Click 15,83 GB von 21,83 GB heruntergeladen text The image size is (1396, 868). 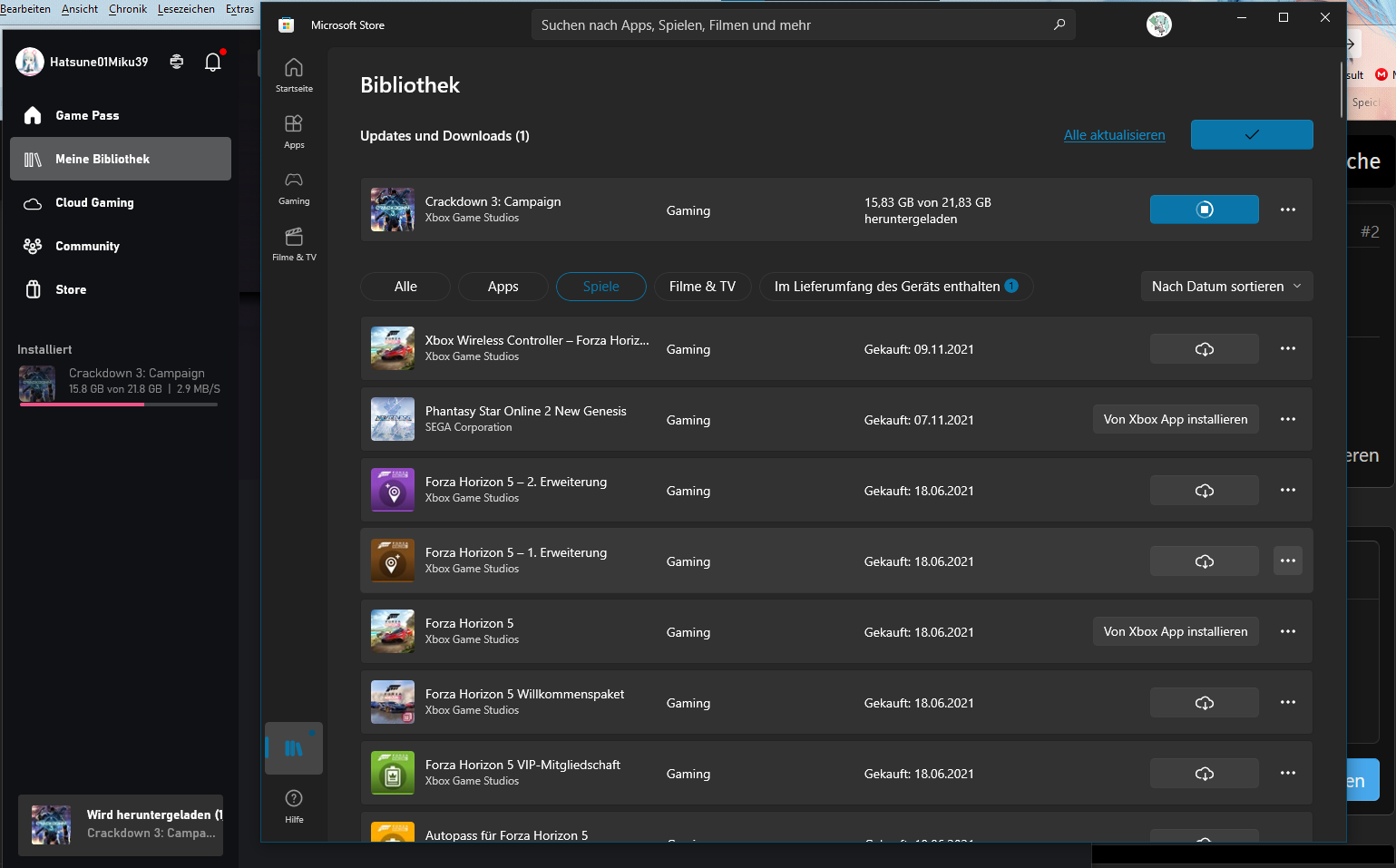click(x=927, y=210)
